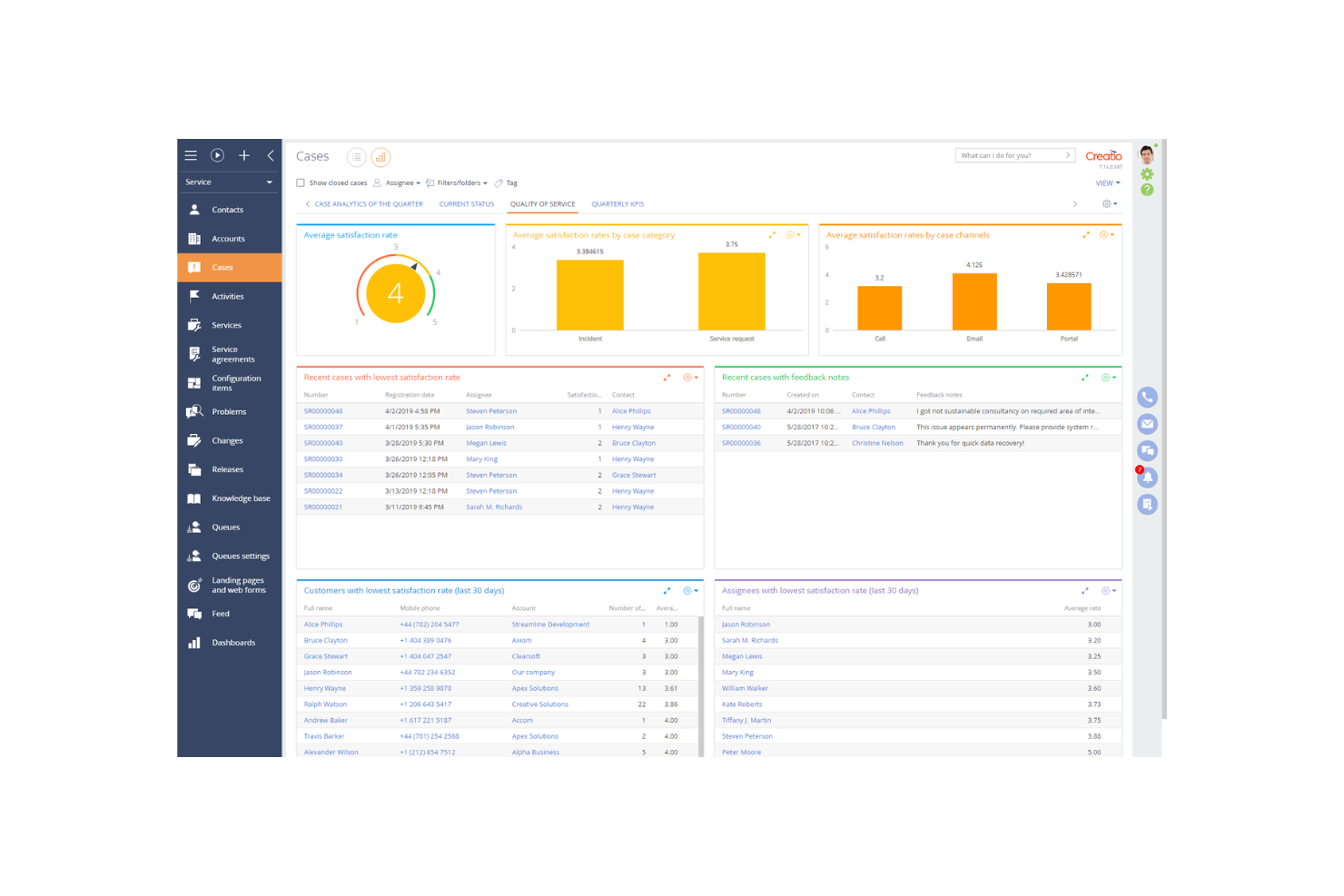Image resolution: width=1344 pixels, height=896 pixels.
Task: Open notifications with the bell icon
Action: click(x=1147, y=477)
